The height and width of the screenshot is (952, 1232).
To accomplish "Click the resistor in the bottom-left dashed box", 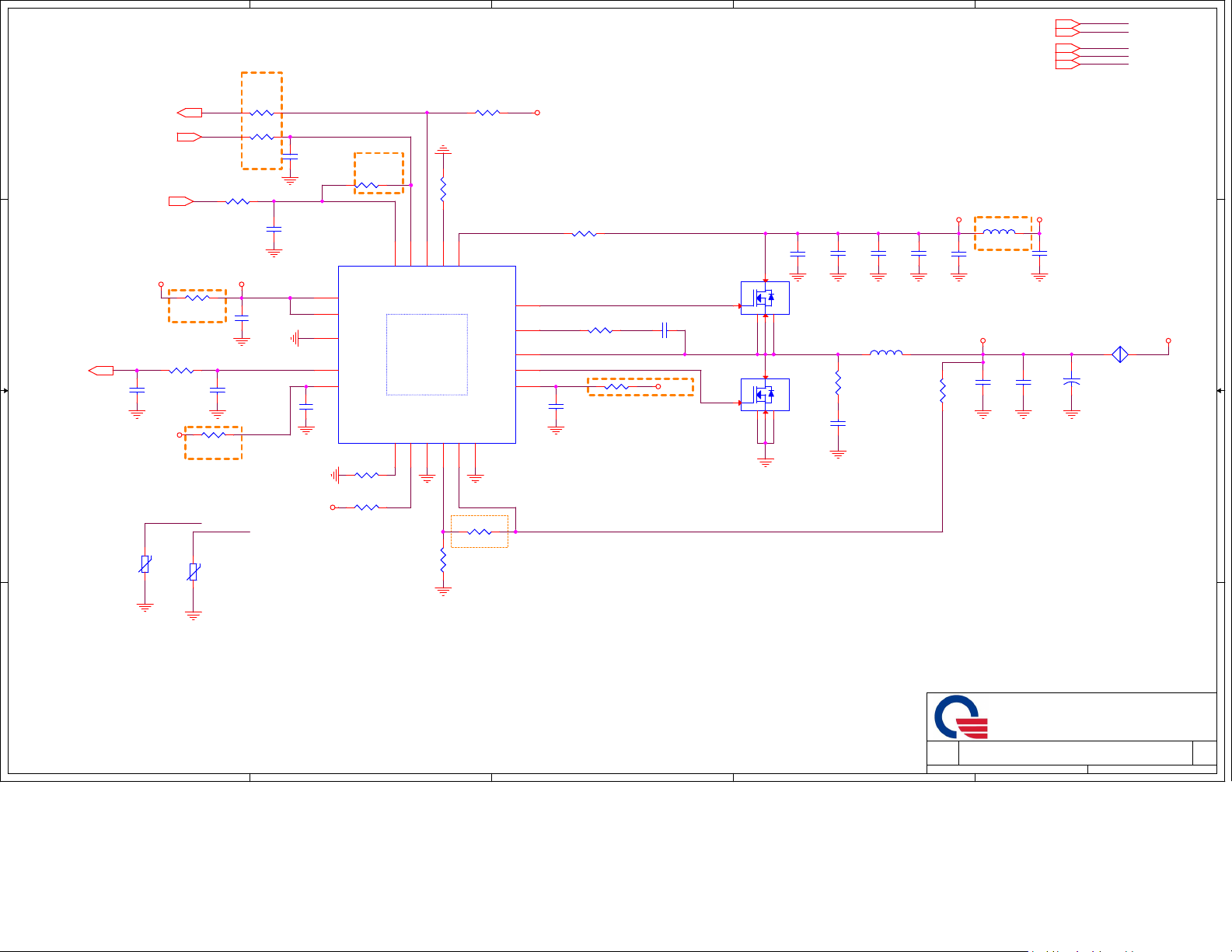I will click(x=213, y=435).
